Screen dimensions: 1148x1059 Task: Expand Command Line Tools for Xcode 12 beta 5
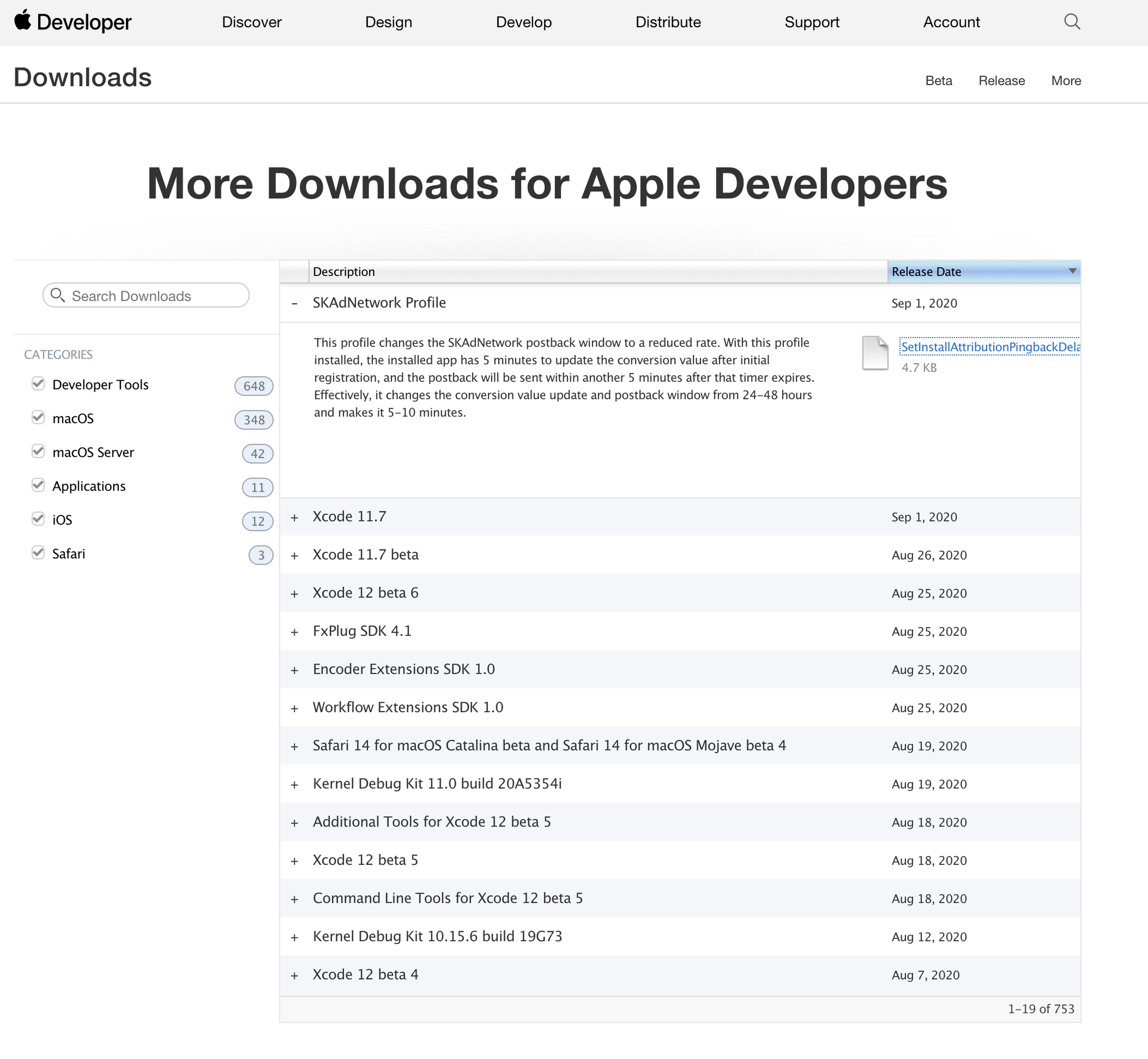295,899
